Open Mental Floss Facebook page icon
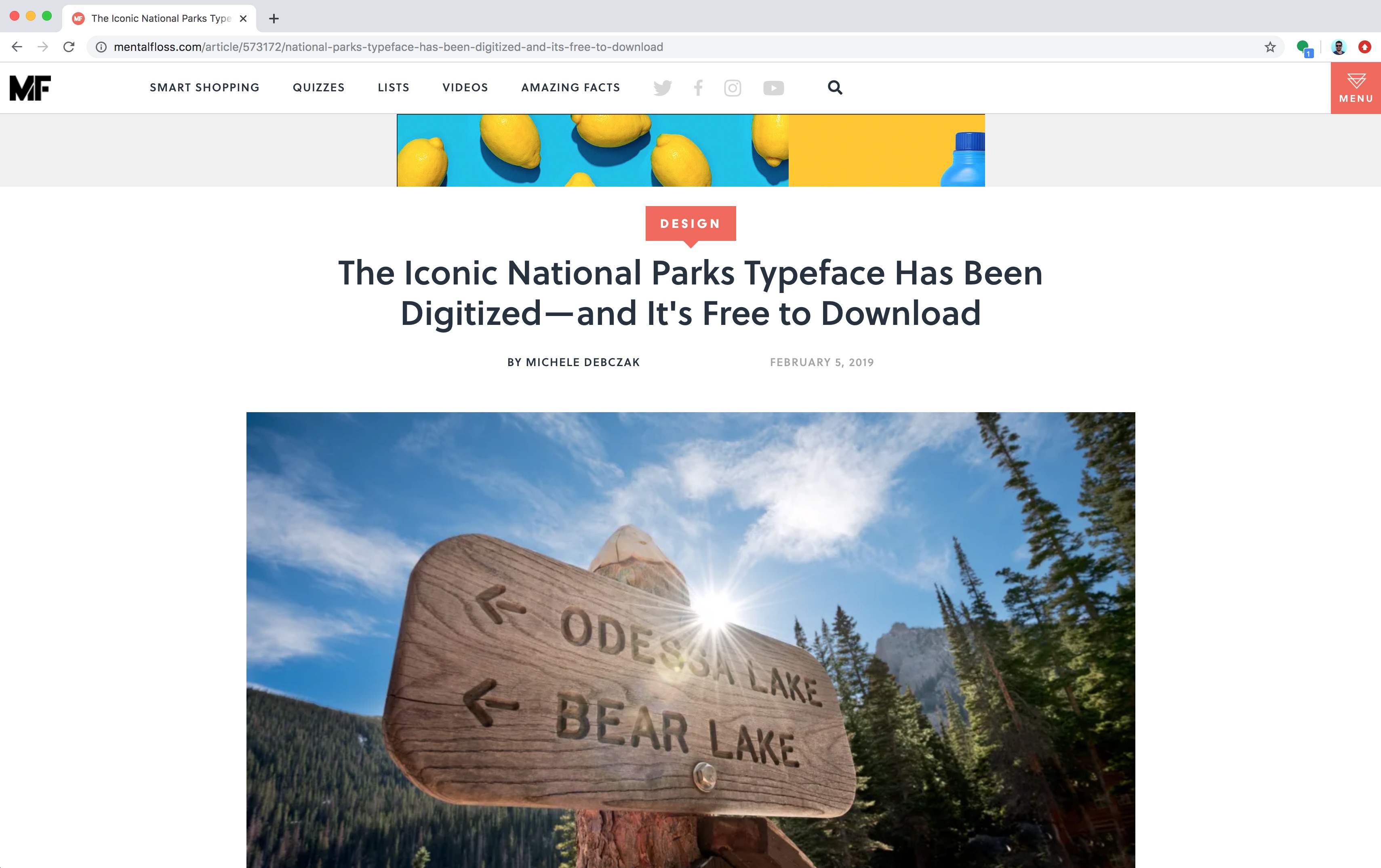1381x868 pixels. pos(698,88)
